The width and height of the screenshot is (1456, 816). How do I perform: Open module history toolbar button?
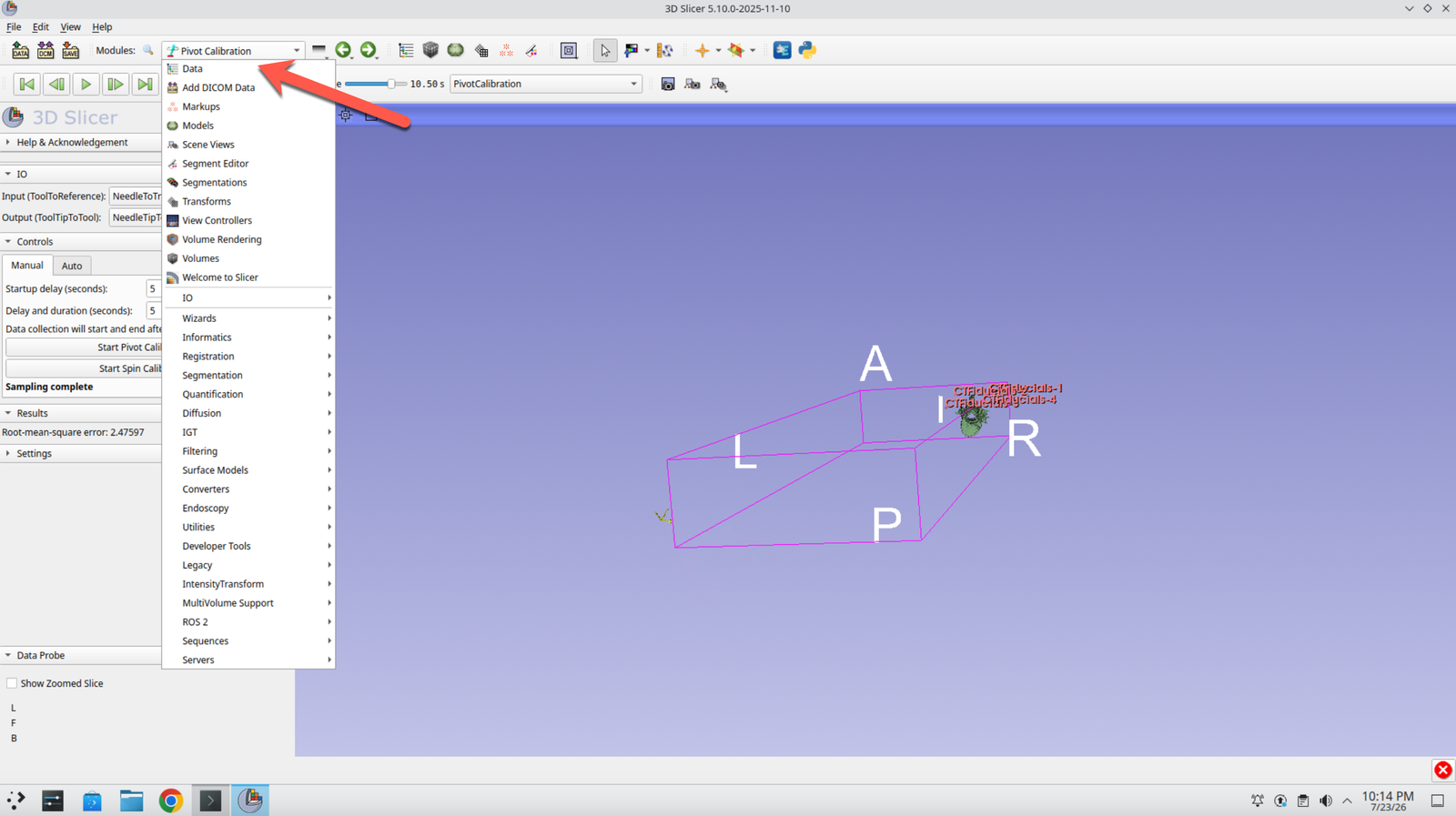pyautogui.click(x=319, y=50)
